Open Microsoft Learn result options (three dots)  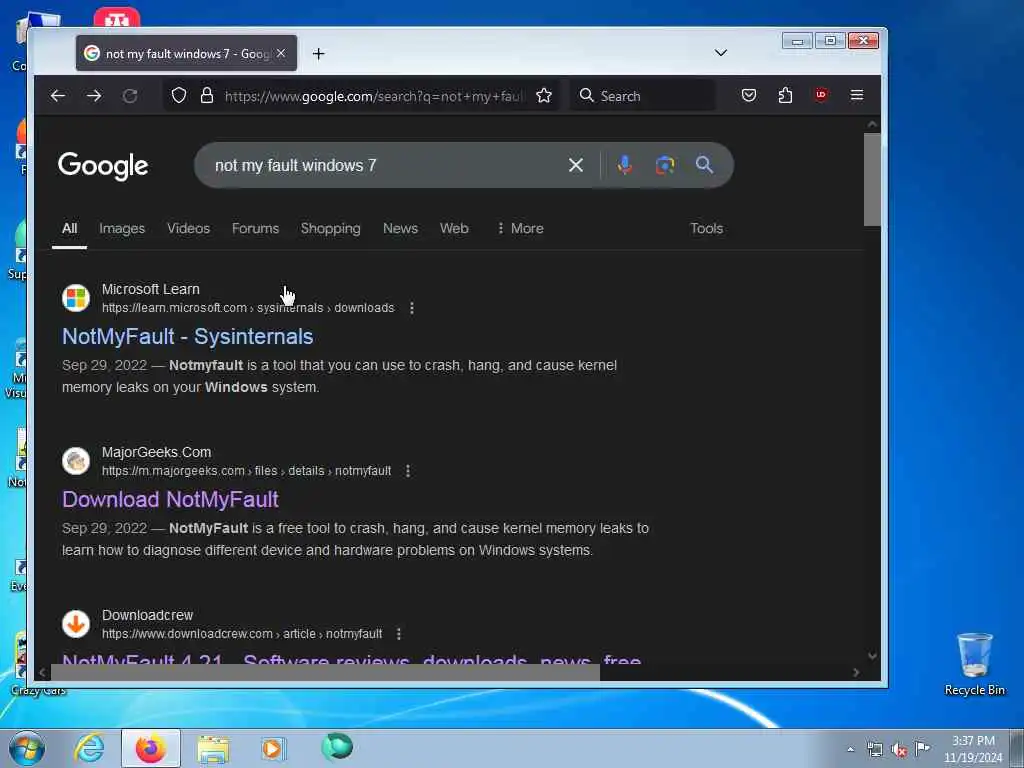411,308
